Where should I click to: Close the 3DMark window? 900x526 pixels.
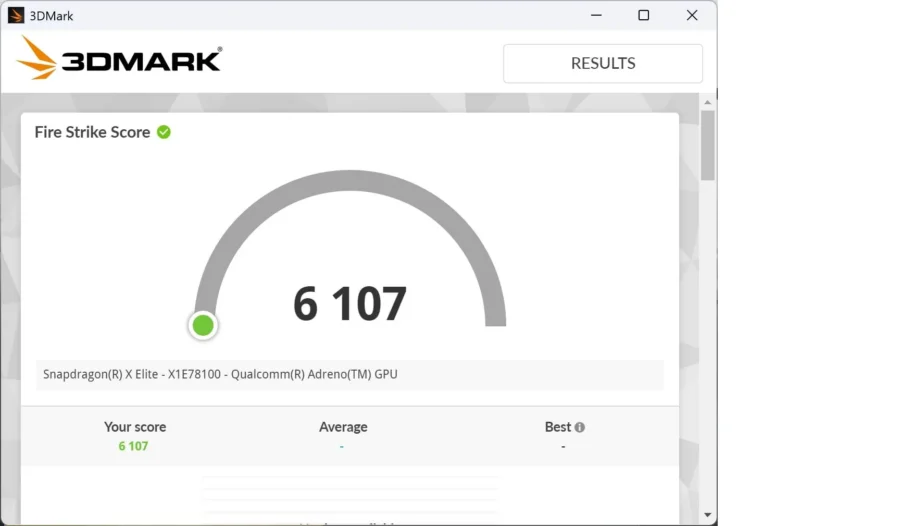point(692,16)
